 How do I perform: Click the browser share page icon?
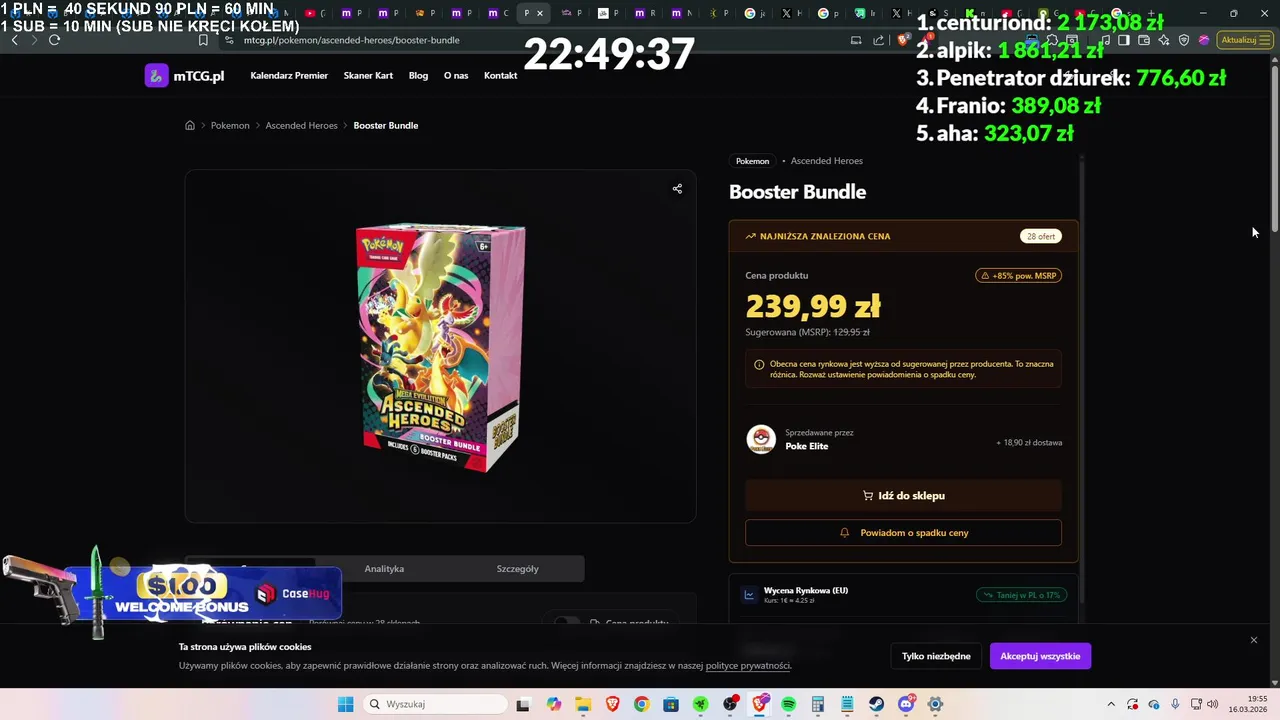(878, 40)
